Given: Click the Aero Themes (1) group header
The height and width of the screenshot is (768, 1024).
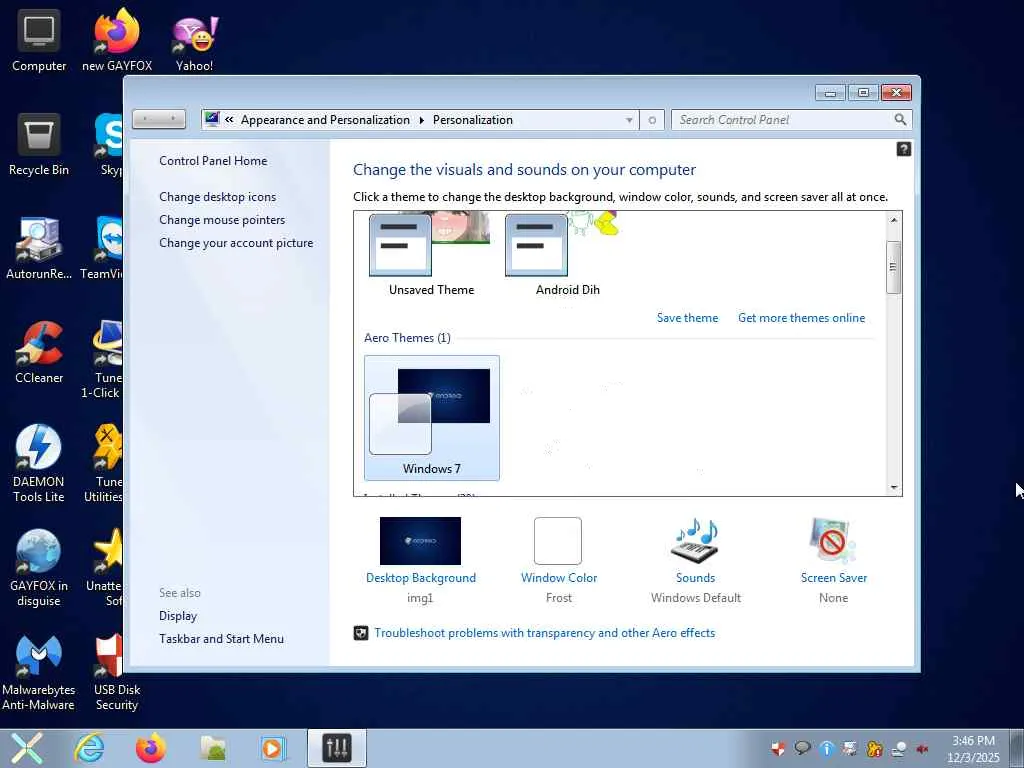Looking at the screenshot, I should pos(407,338).
